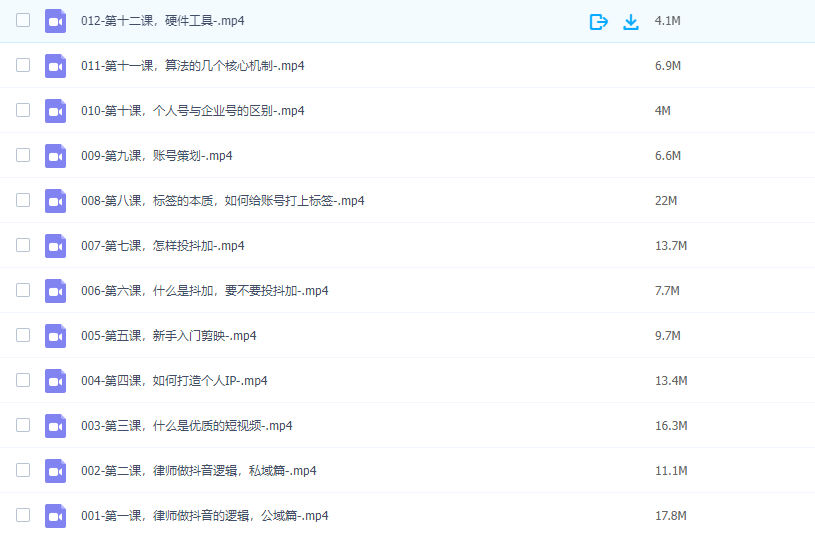Open 004-第四课，如何打造个人IP-.mp4

coord(174,381)
